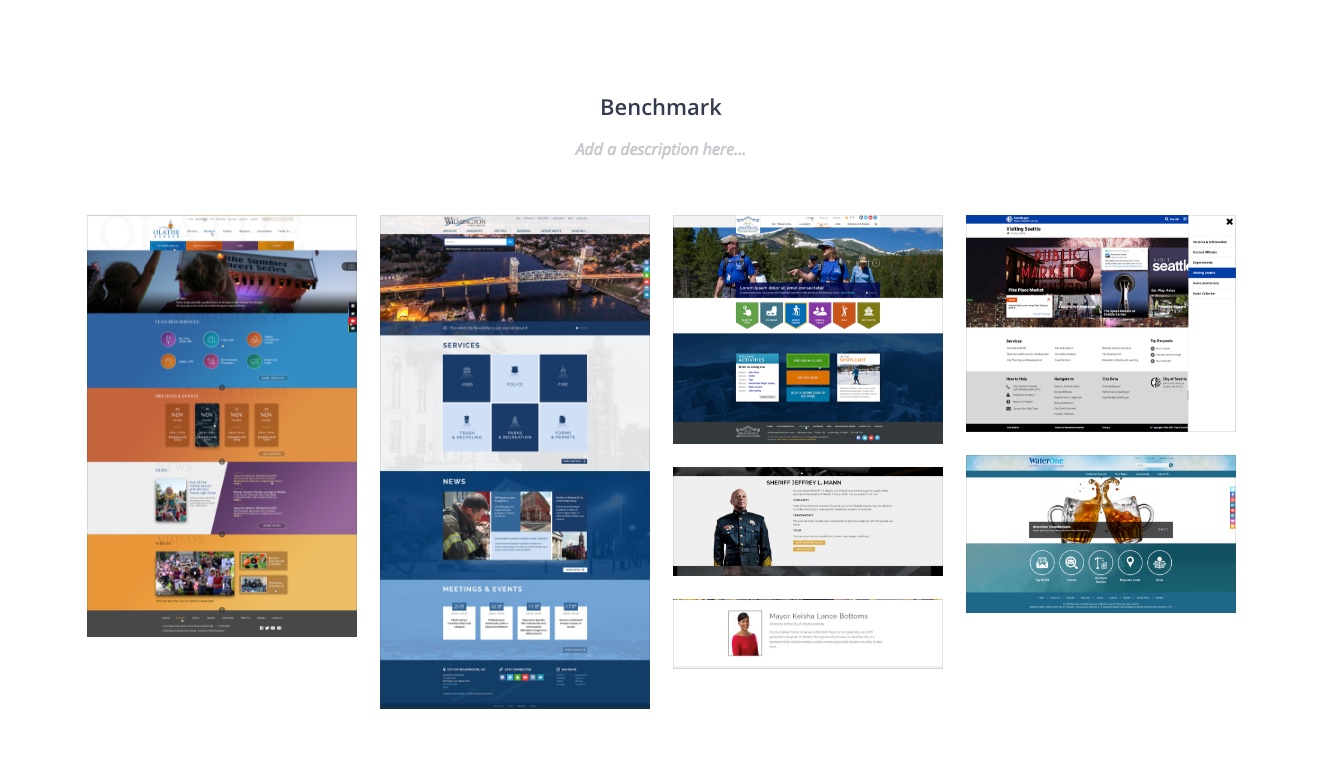Open the mountain hikers website thumbnail

808,329
